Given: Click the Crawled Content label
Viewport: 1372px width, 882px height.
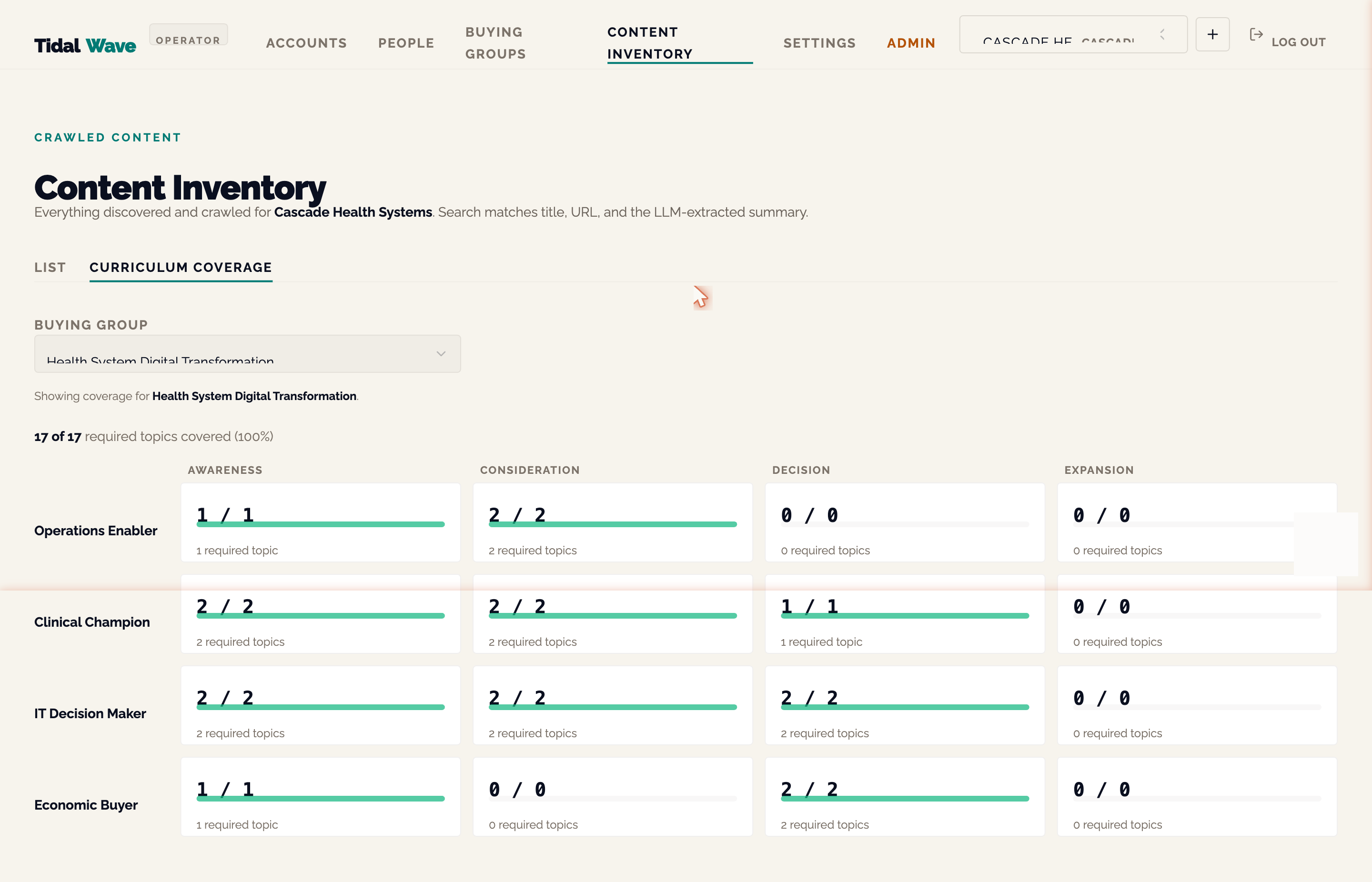Looking at the screenshot, I should [x=108, y=138].
